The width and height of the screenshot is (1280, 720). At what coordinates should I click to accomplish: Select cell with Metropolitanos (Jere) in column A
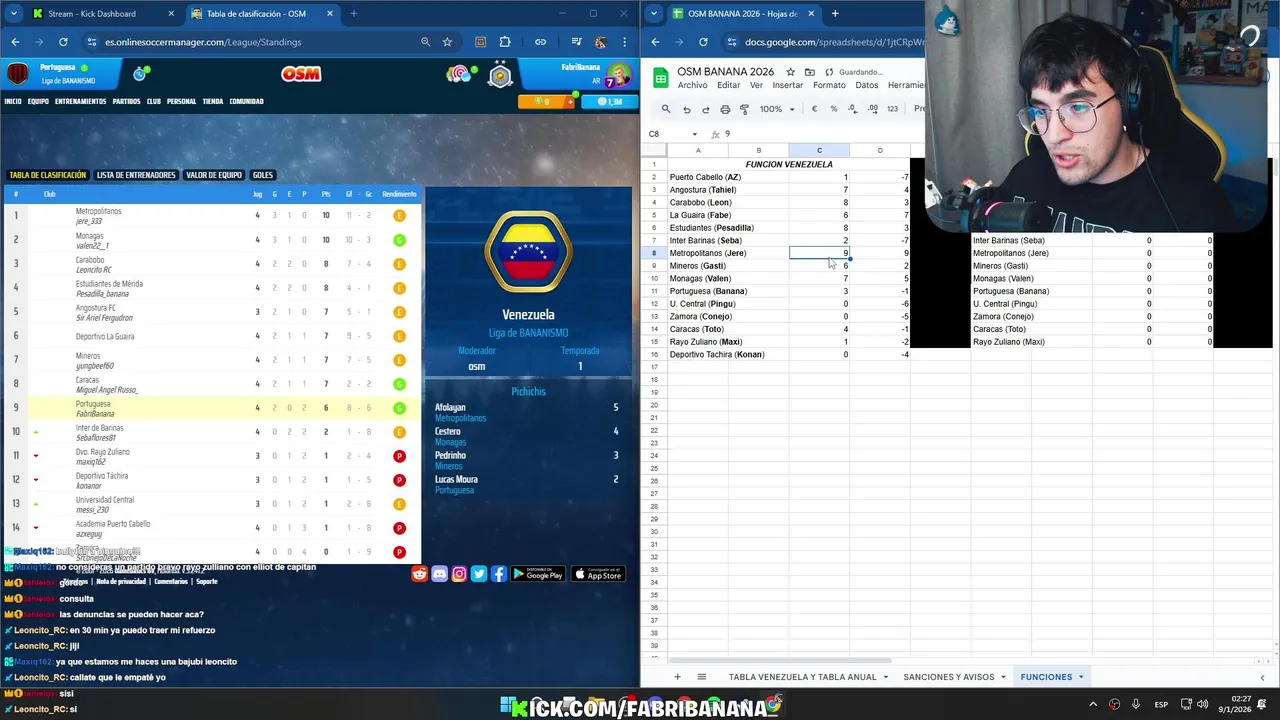pos(728,253)
